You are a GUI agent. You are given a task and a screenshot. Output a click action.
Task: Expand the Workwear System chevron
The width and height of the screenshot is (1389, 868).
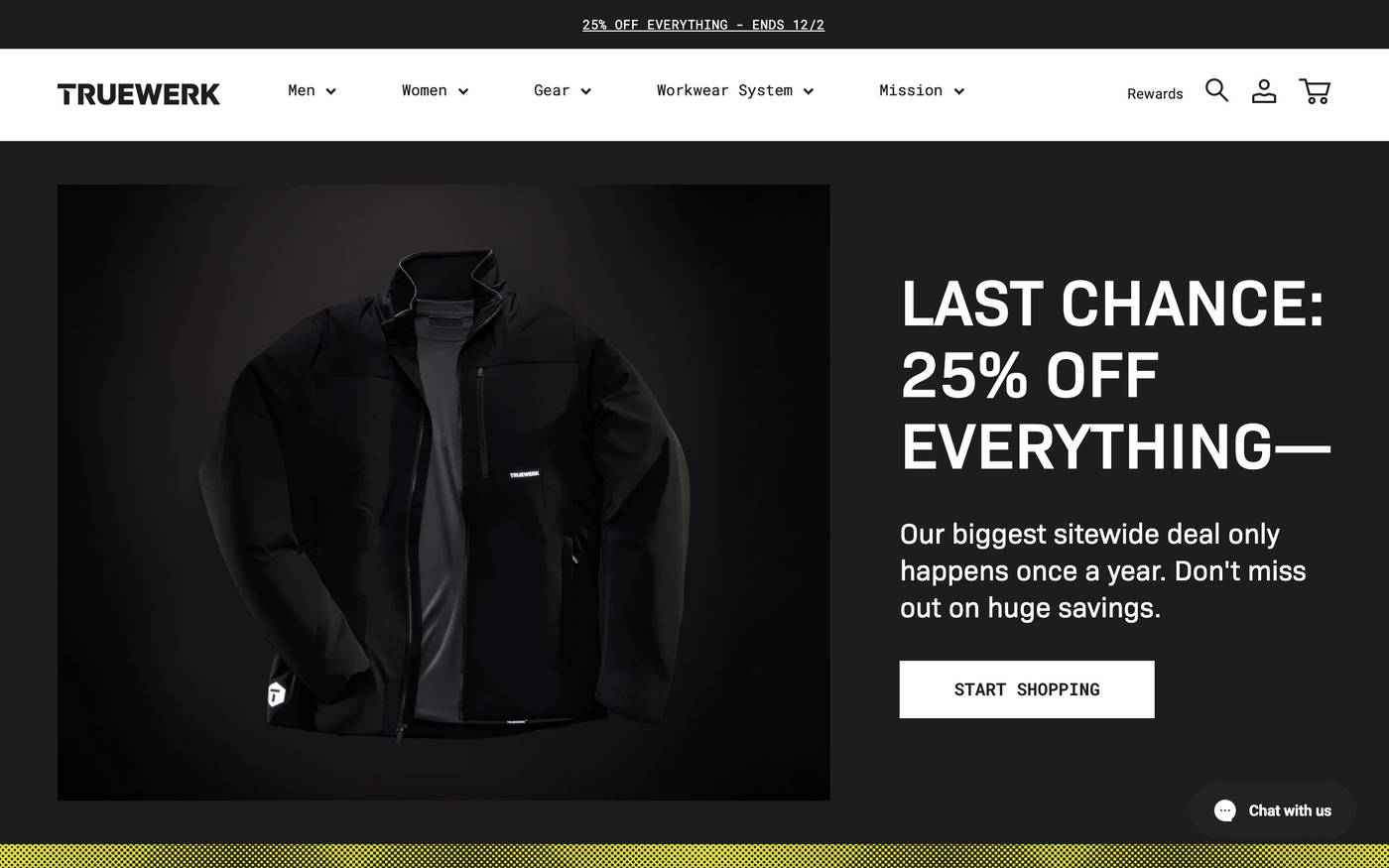click(809, 91)
